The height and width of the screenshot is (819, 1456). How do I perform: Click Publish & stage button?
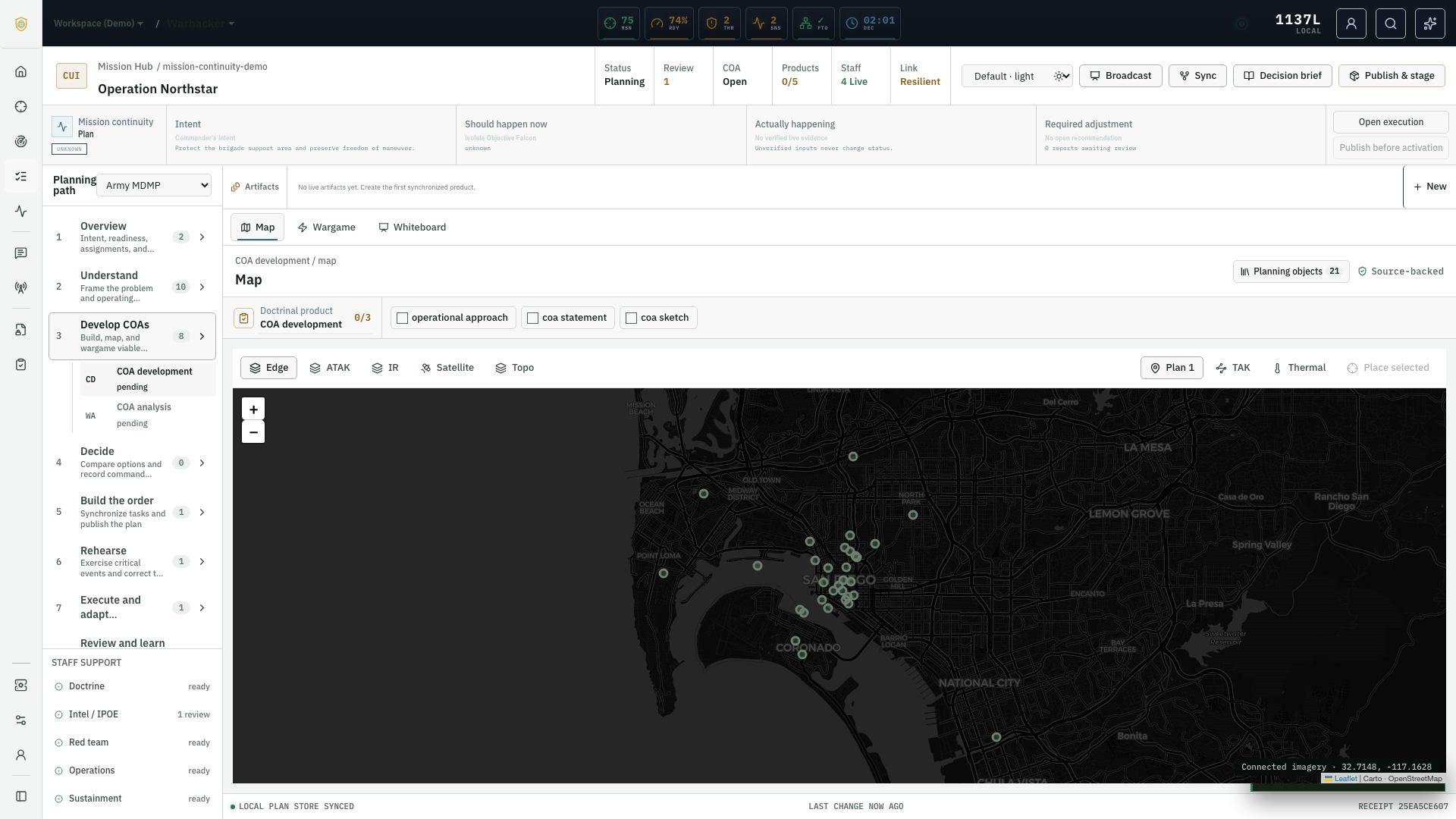1392,76
